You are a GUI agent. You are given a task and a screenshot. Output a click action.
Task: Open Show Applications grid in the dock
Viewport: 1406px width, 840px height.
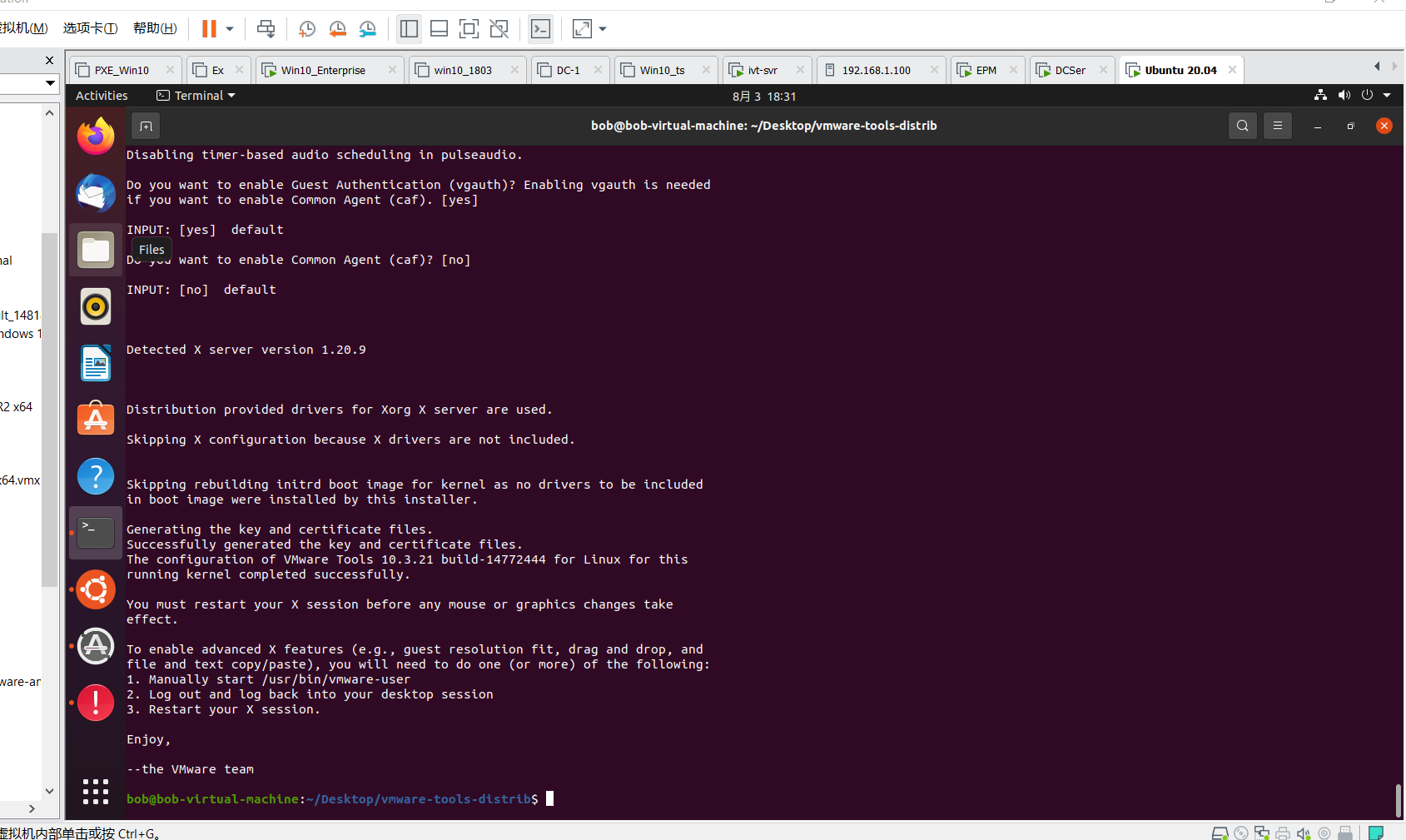coord(95,792)
